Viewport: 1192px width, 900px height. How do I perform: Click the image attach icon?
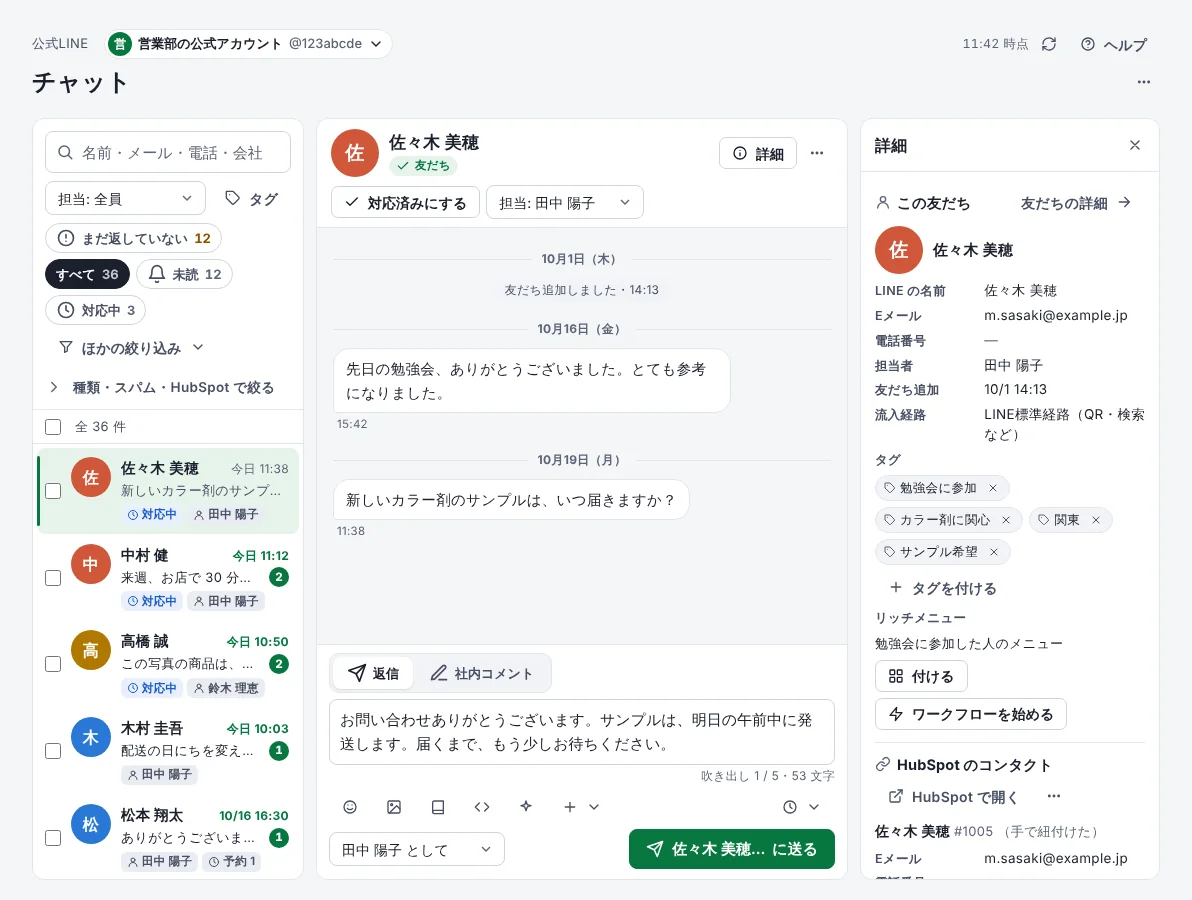tap(394, 807)
